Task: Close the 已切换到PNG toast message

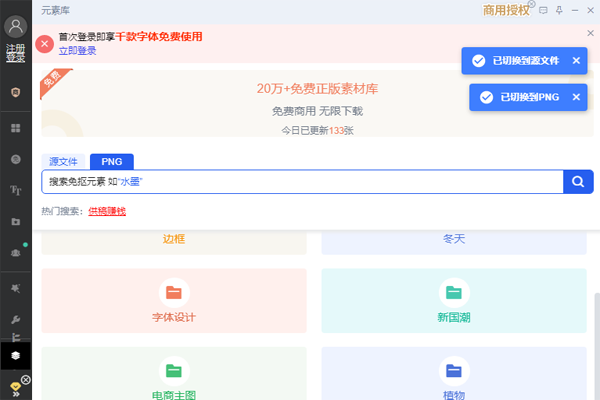Action: click(576, 97)
